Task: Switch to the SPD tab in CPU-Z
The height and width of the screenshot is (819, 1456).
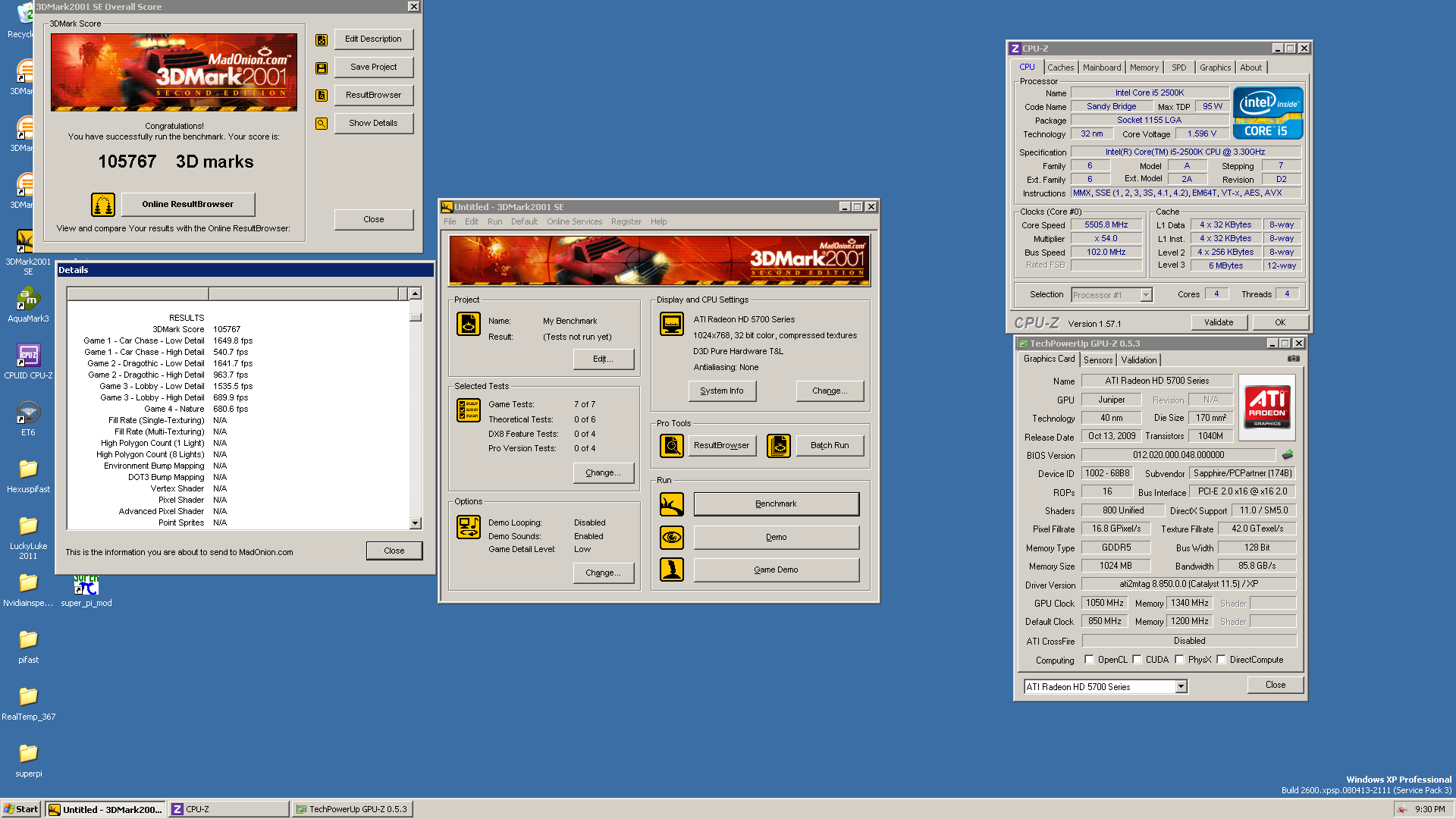Action: 1178,67
